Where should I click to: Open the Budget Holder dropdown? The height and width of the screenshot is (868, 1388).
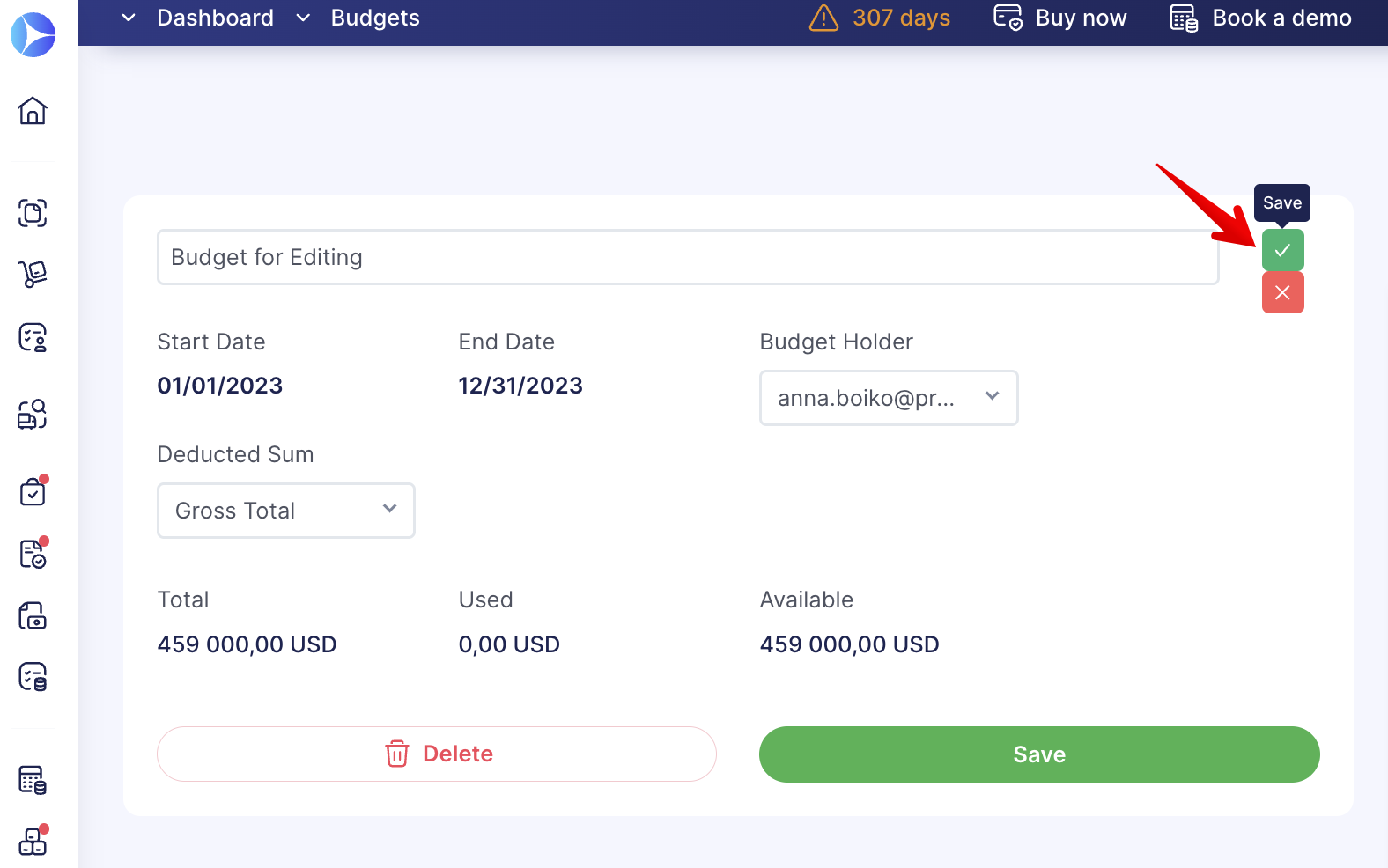tap(889, 398)
